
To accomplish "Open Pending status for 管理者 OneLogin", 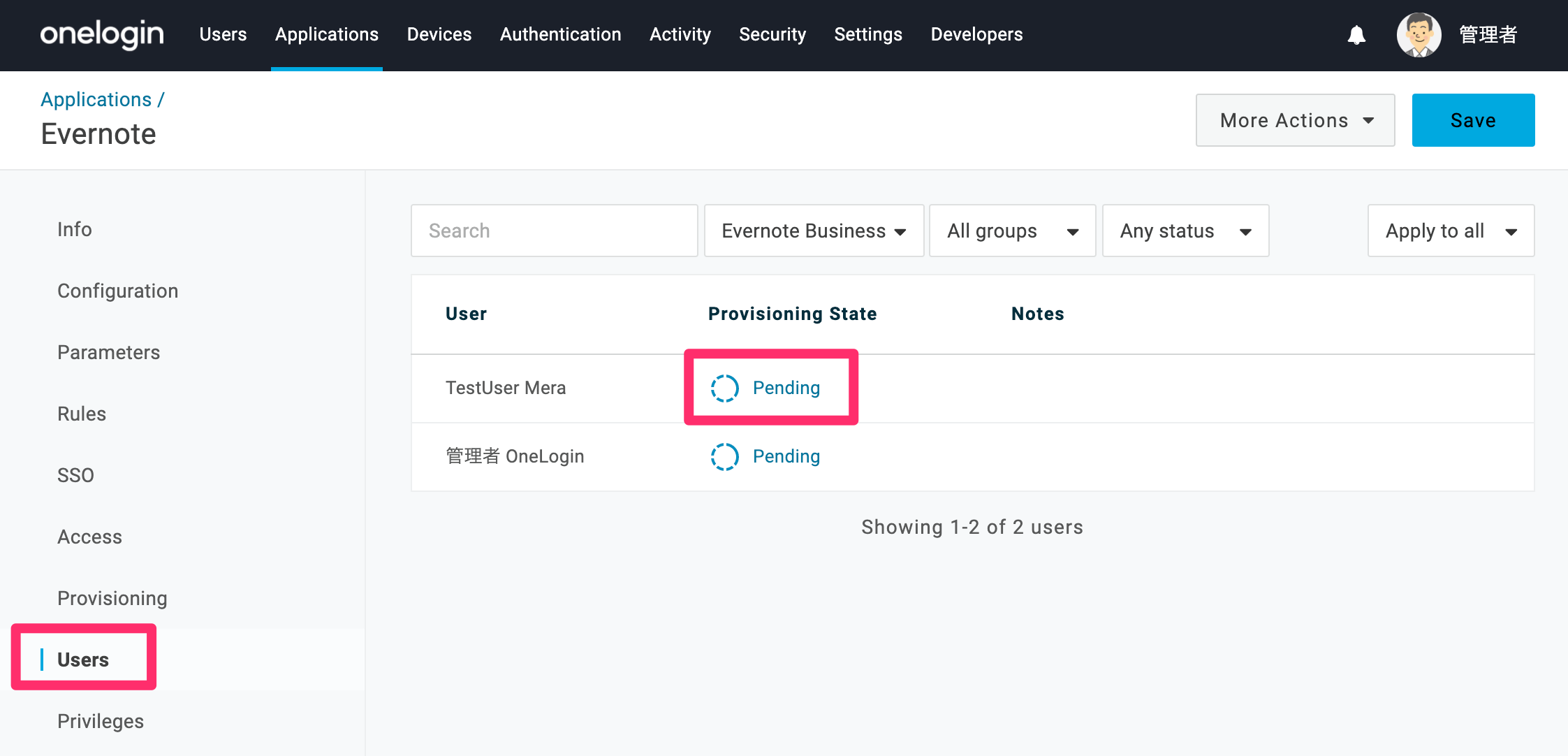I will pyautogui.click(x=786, y=456).
